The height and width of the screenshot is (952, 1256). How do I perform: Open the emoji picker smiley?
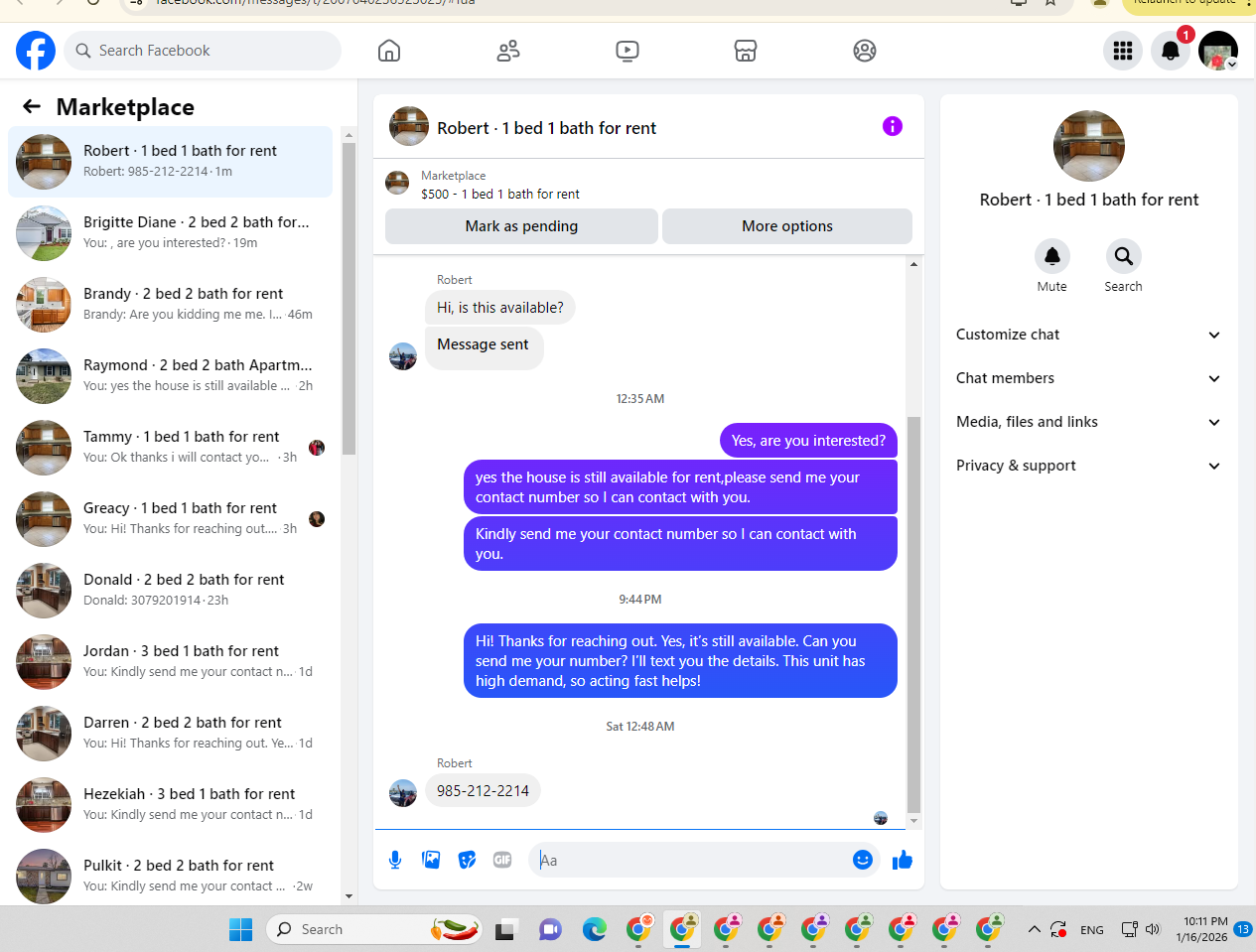pos(863,860)
